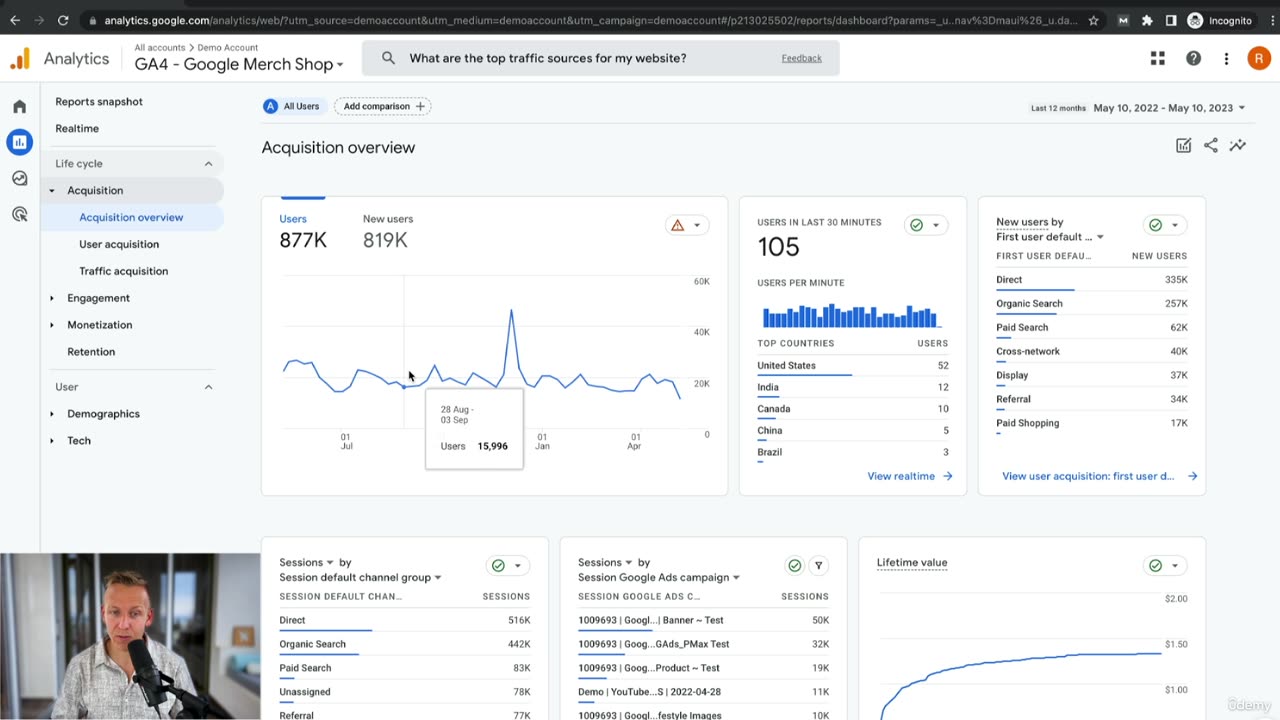Open Retention report
1280x720 pixels.
pos(91,352)
